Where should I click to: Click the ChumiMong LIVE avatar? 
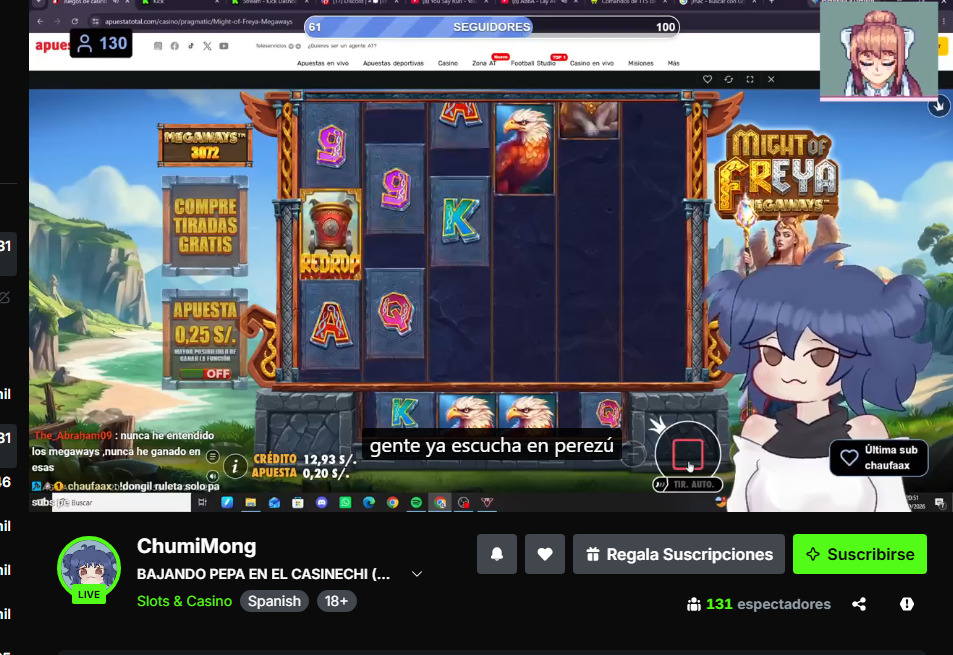coord(89,569)
